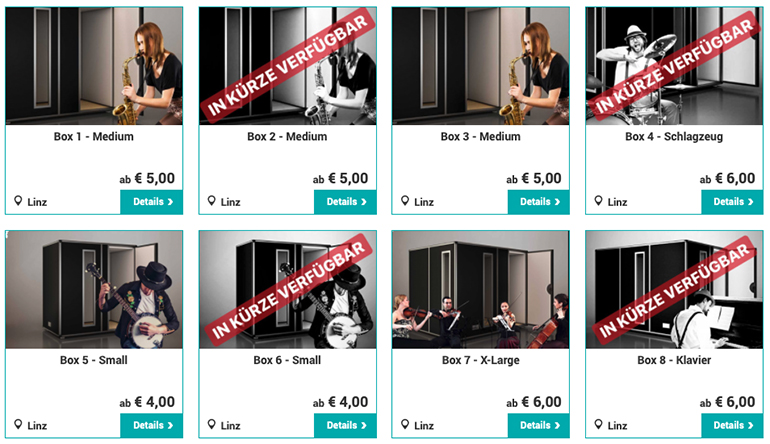View Details of Box 3 - Medium

coord(539,202)
